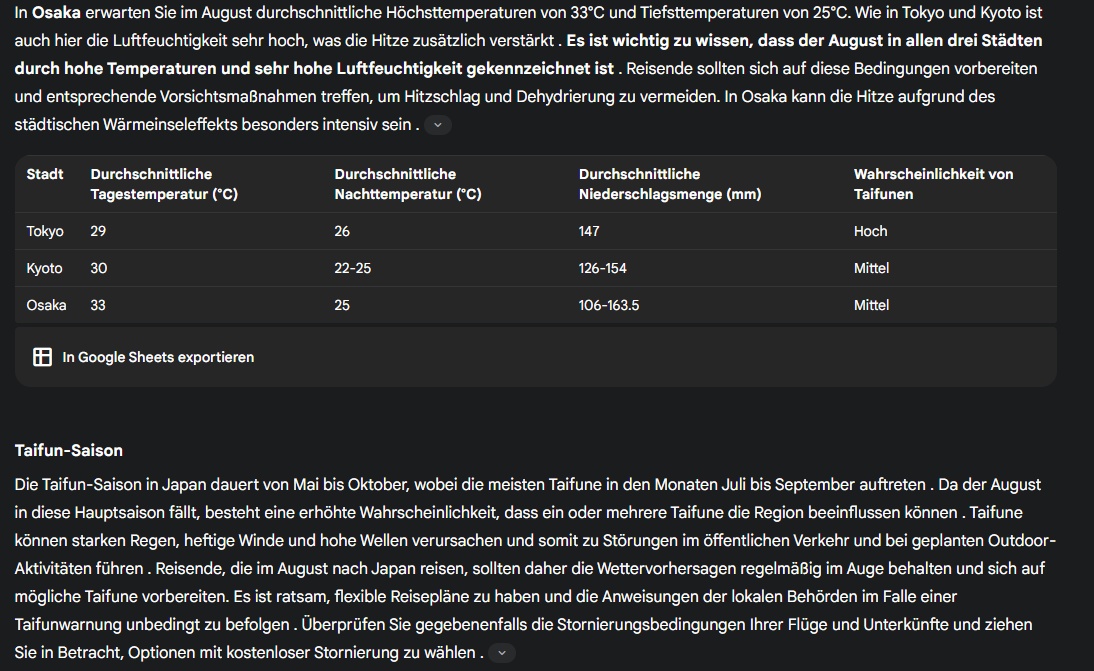1094x671 pixels.
Task: Click 'In Google Sheets exportieren' label
Action: [158, 357]
